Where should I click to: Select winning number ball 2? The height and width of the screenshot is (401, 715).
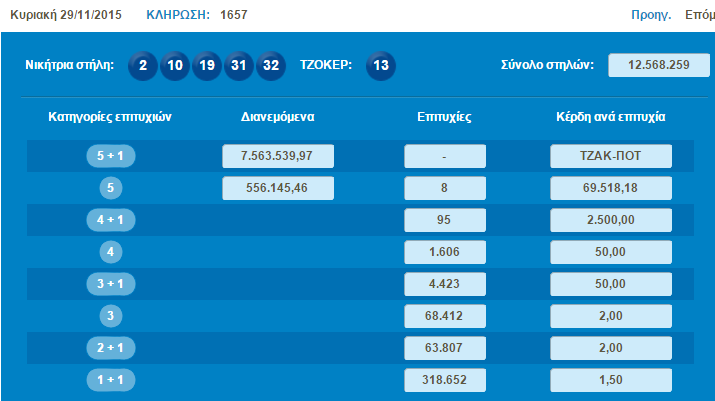click(143, 66)
